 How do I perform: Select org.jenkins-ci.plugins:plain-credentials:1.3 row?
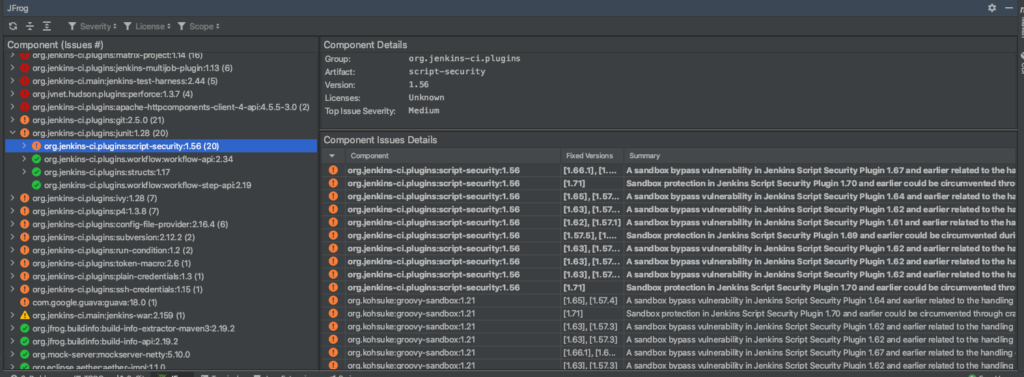click(x=118, y=276)
